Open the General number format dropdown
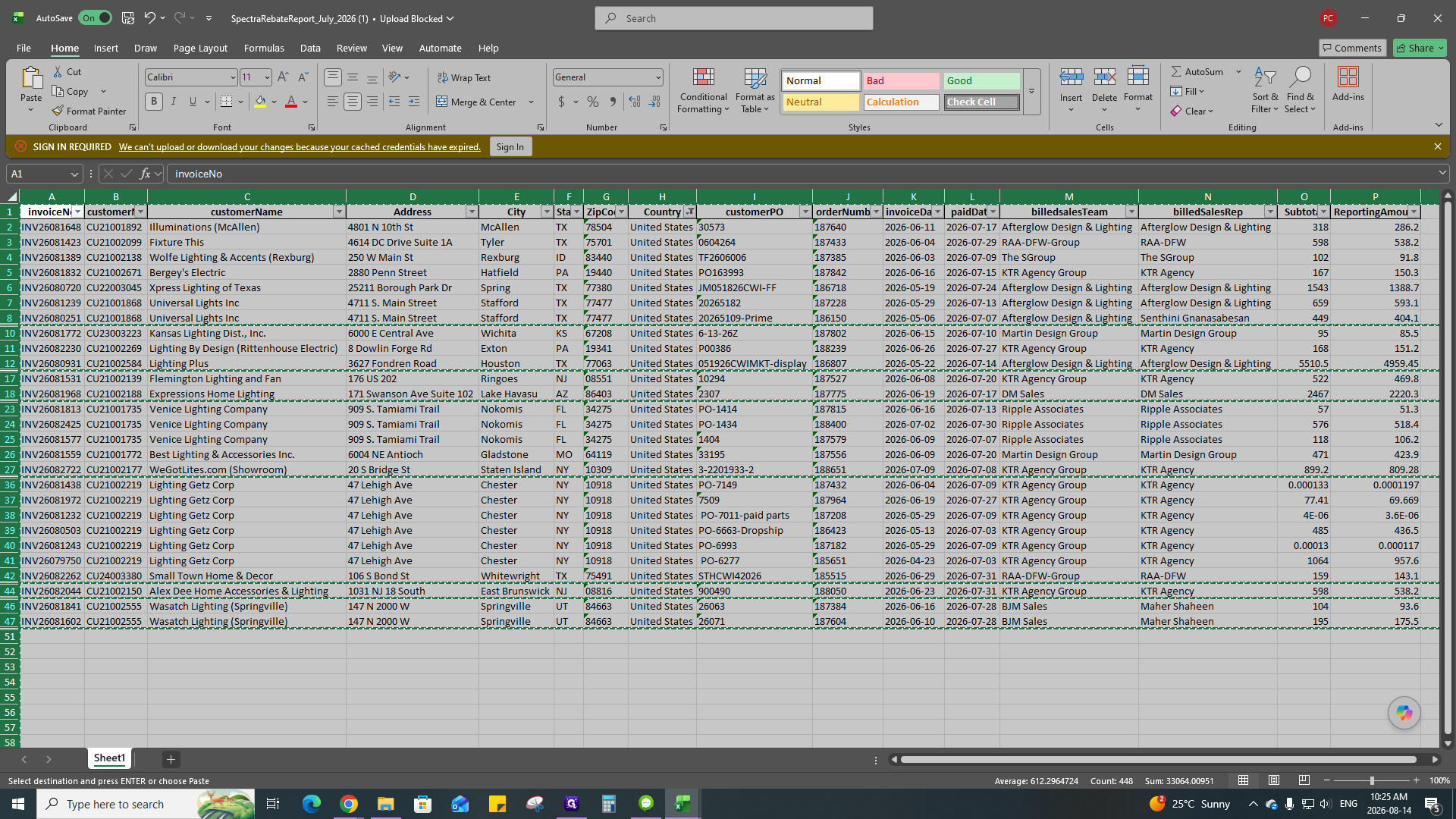 [x=657, y=77]
